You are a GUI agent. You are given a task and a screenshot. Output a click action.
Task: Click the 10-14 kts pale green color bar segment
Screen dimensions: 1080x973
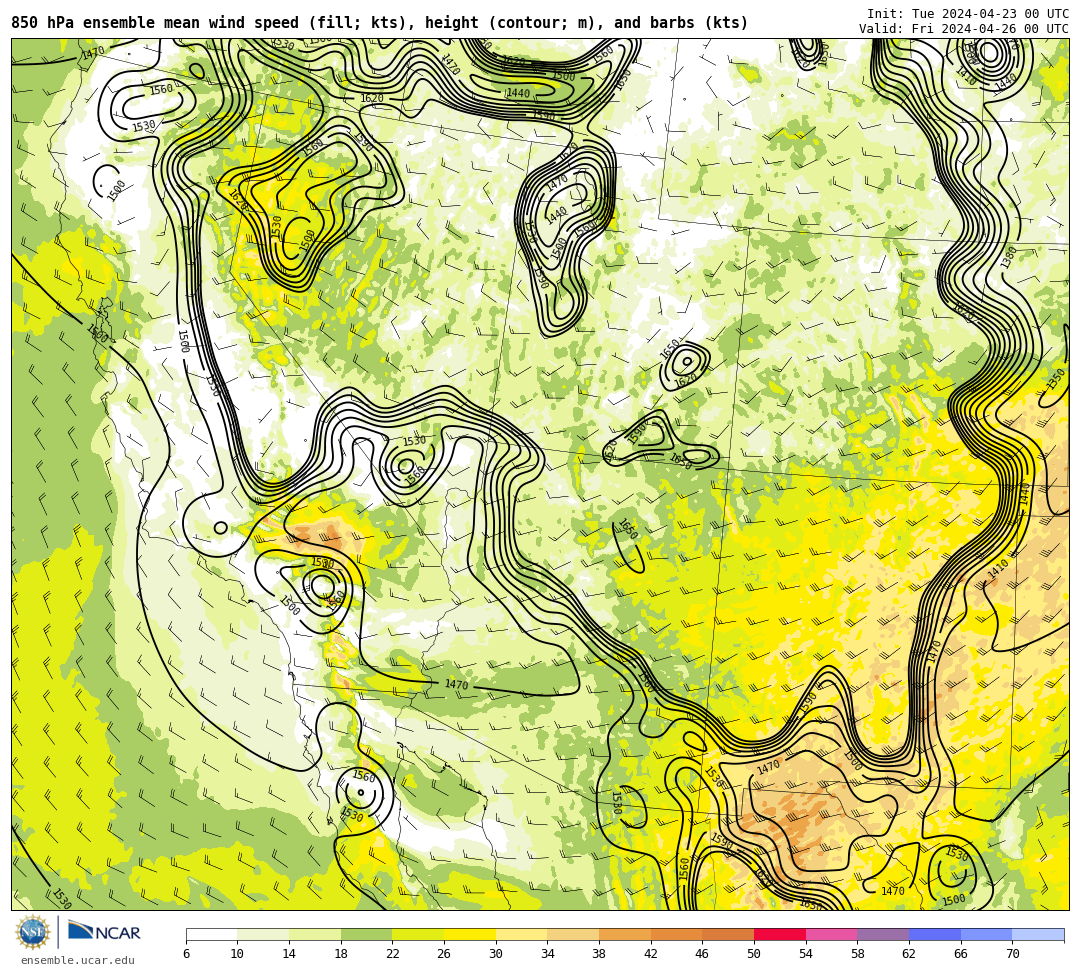coord(263,934)
